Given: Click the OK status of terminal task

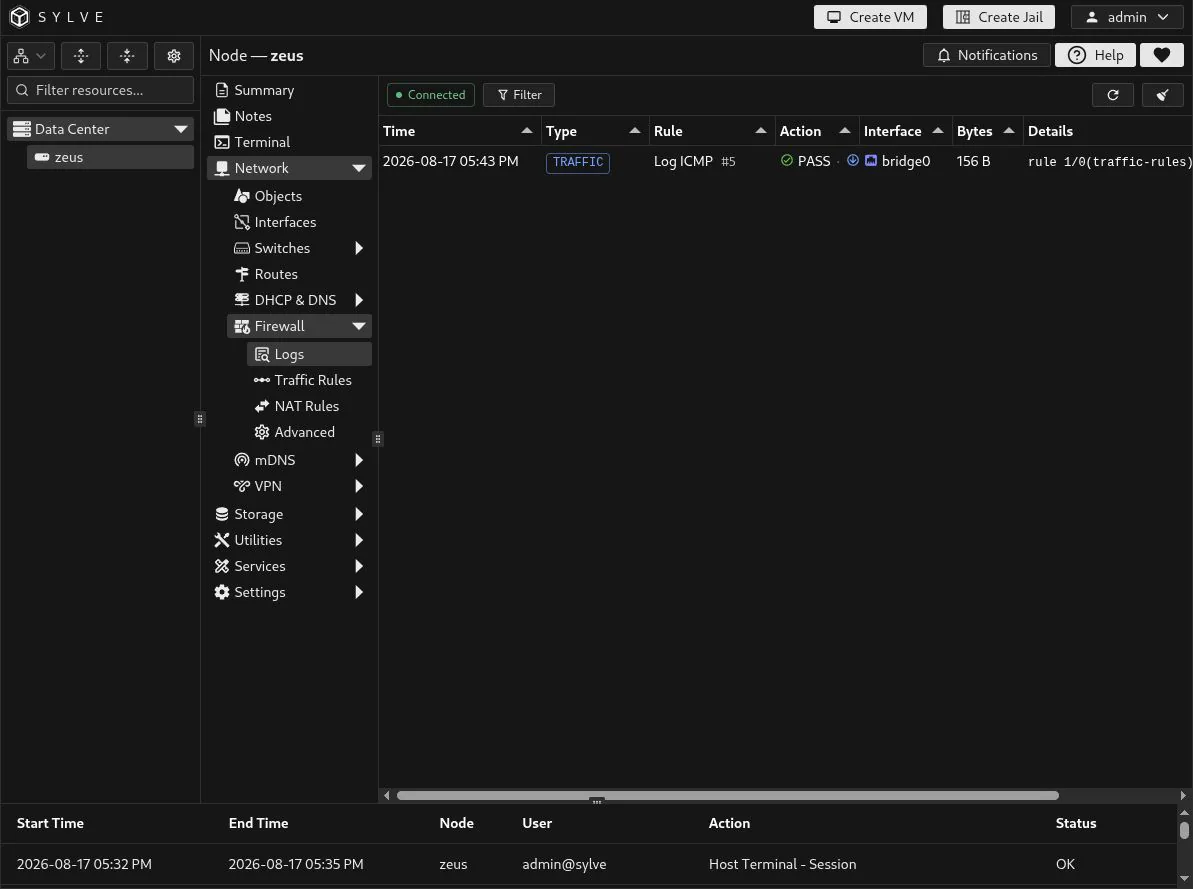Looking at the screenshot, I should coord(1065,864).
